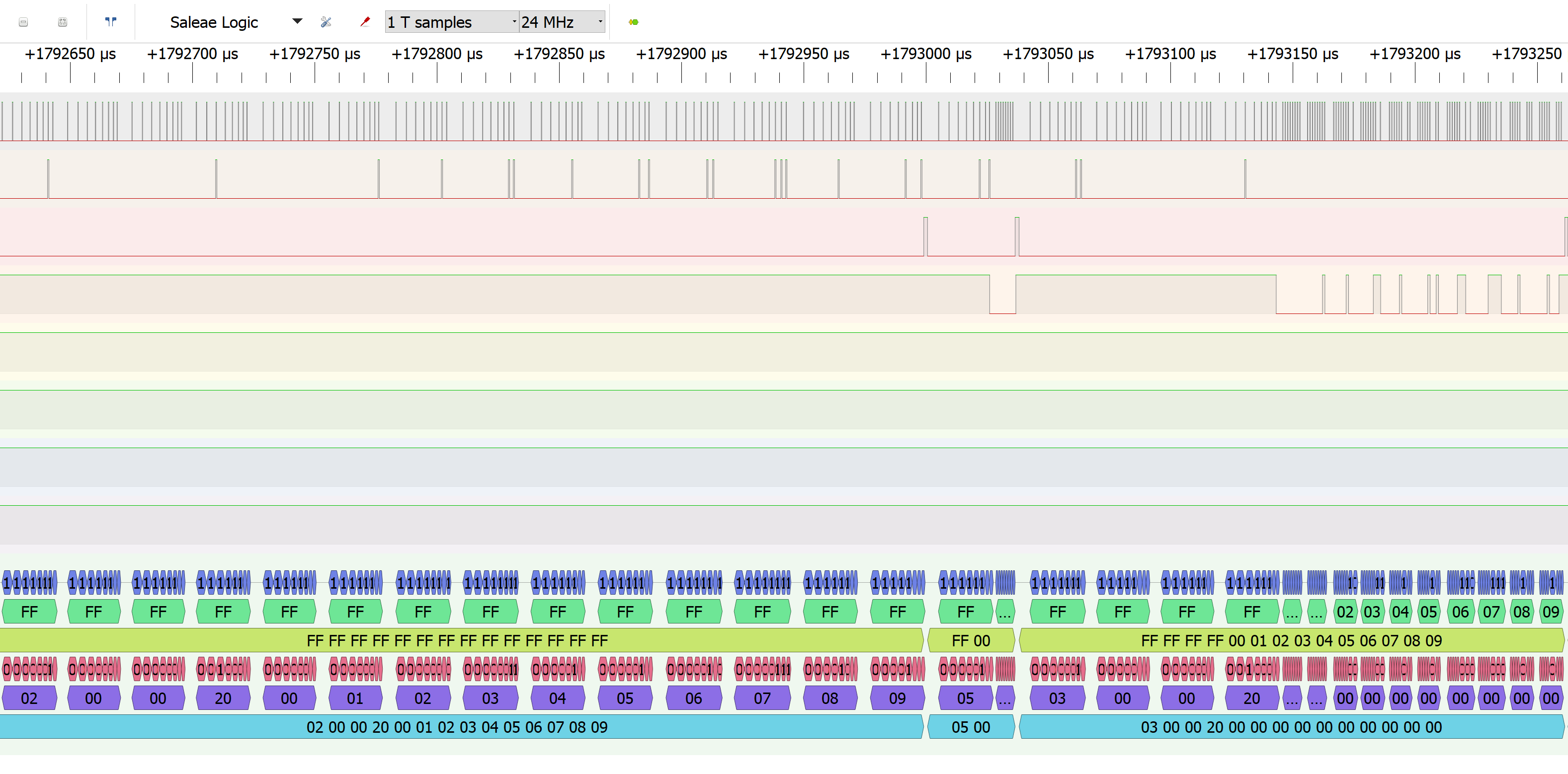This screenshot has height=774, width=1568.
Task: Select the '03 00 00 20 00 00…' transfer annotation
Action: [1292, 727]
